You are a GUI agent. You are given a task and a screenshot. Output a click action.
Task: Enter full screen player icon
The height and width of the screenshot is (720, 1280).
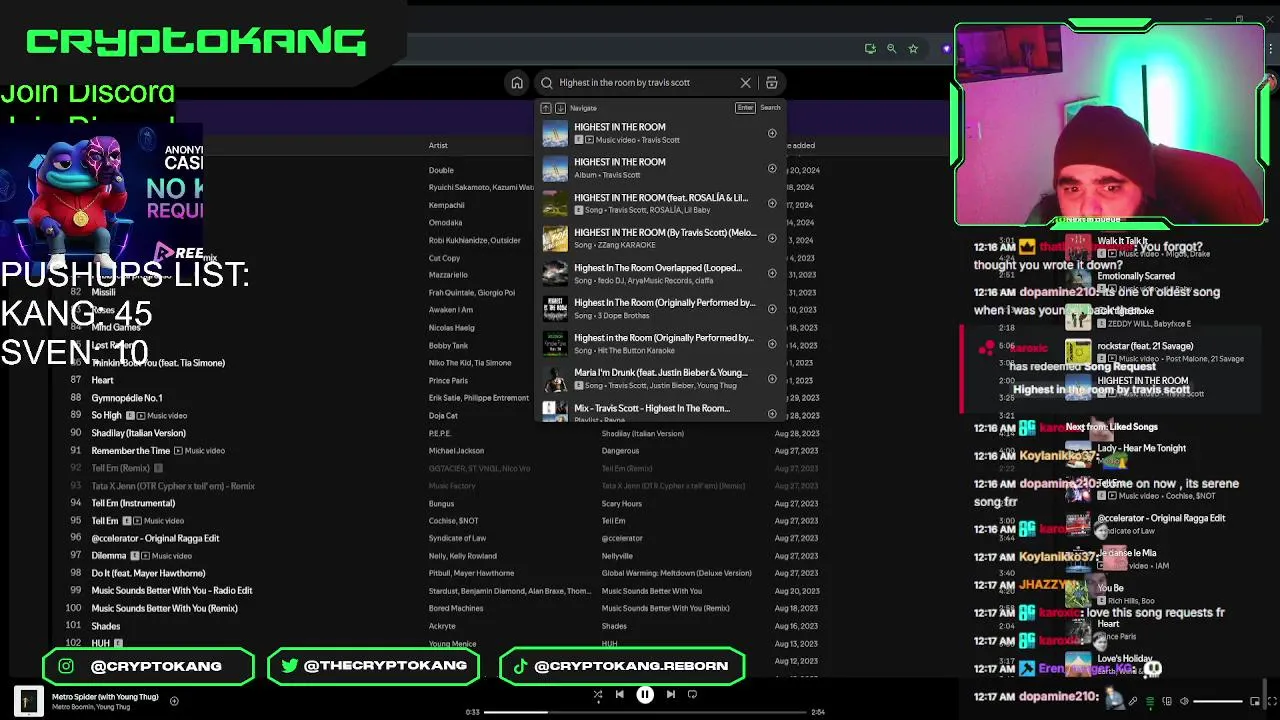point(1271,701)
